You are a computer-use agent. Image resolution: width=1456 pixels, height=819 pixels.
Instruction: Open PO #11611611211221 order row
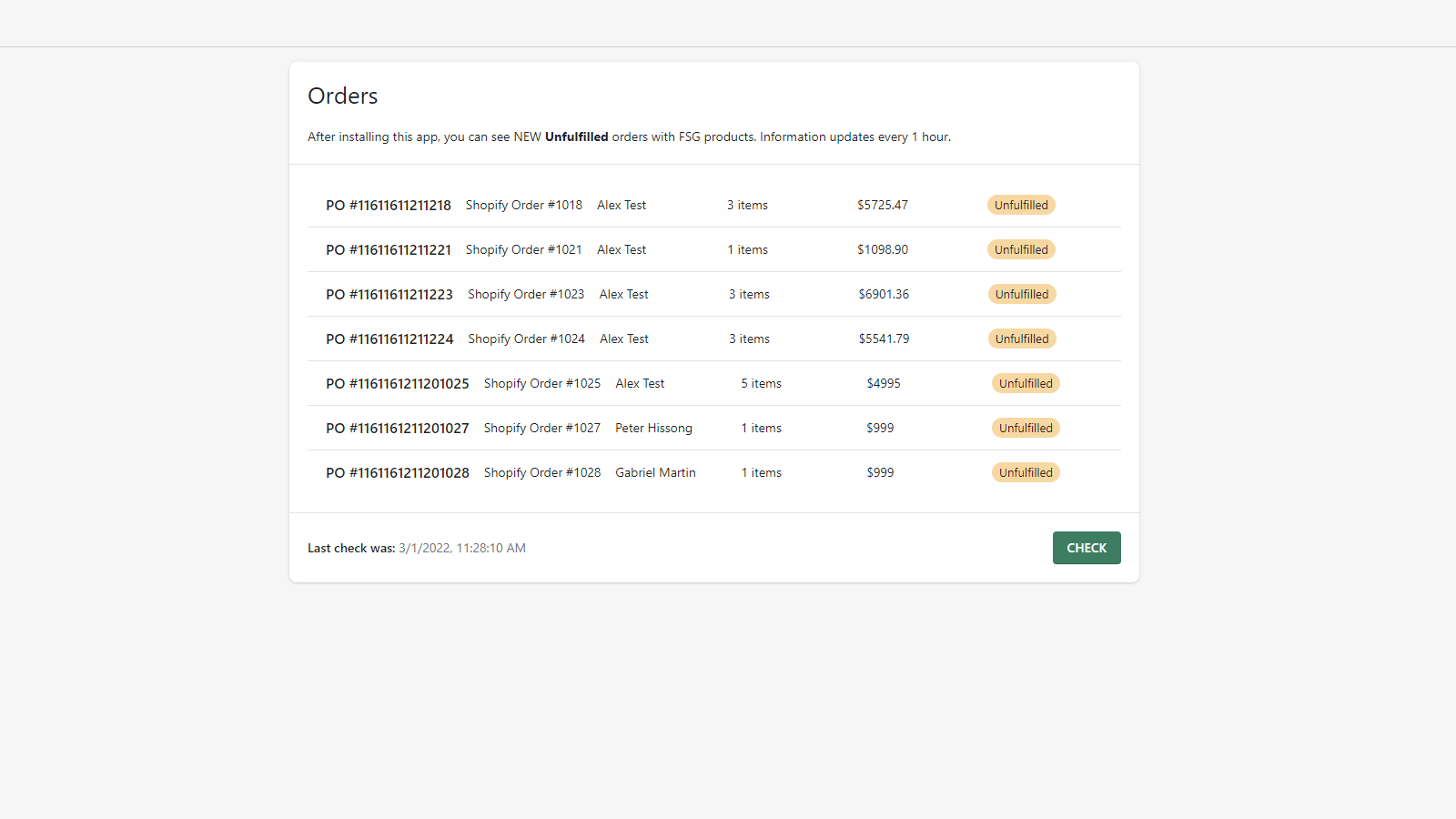point(389,250)
